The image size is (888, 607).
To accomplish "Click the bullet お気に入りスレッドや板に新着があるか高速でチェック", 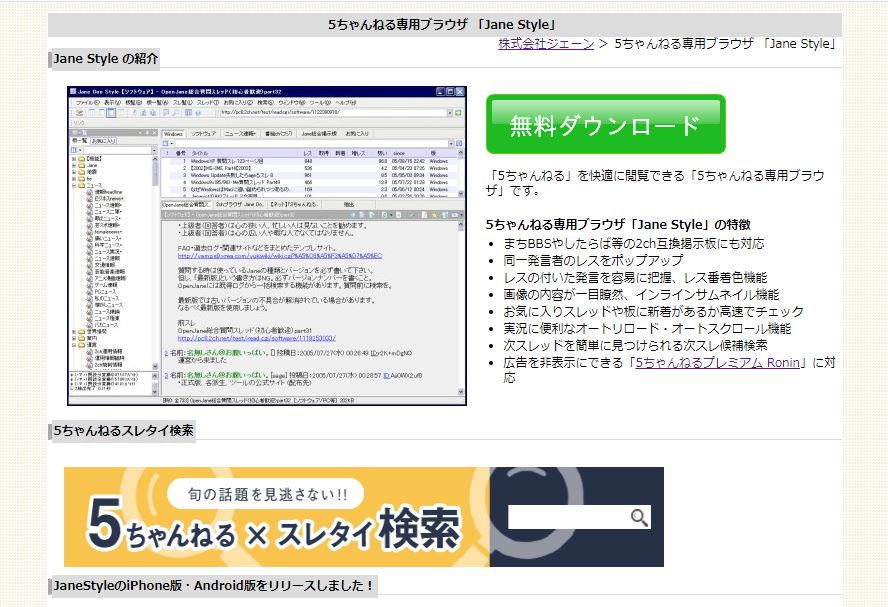I will point(654,311).
